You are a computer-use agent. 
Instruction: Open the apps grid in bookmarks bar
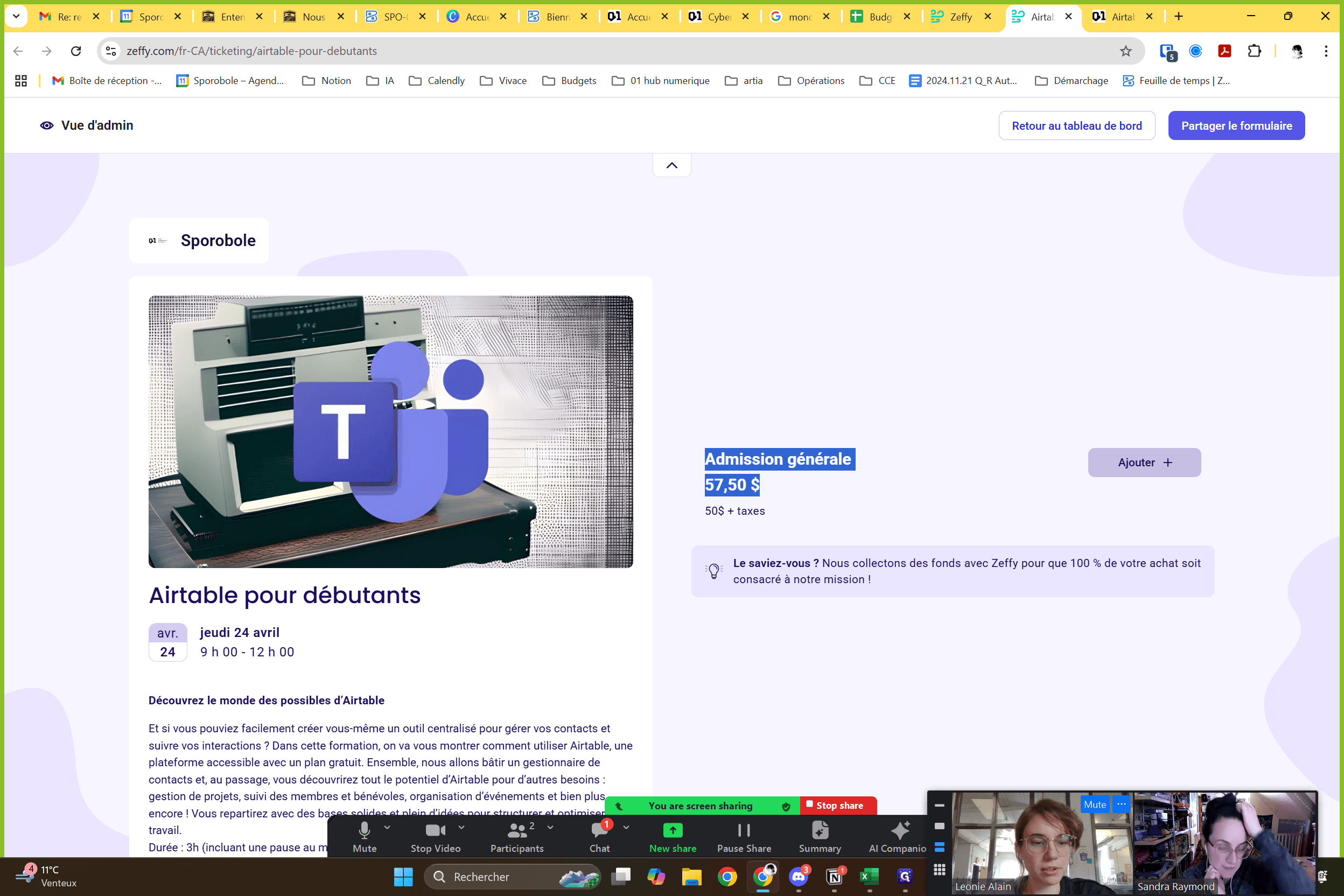21,81
